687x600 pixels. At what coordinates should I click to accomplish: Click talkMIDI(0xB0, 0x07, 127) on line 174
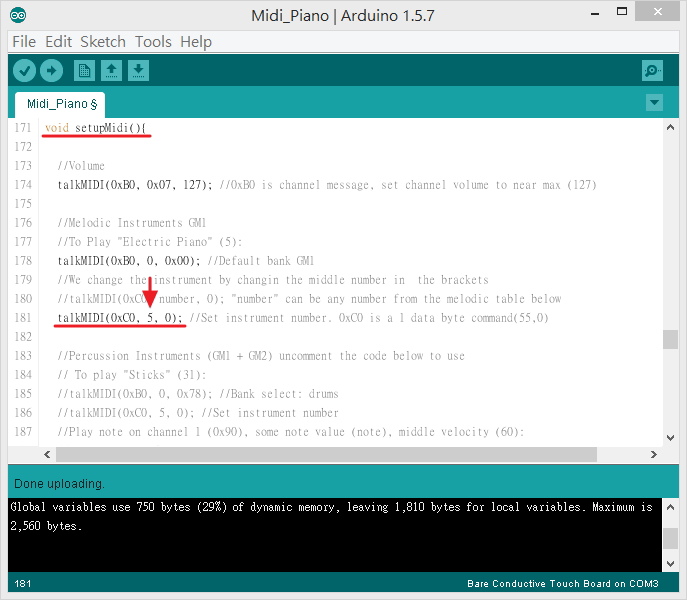(135, 185)
